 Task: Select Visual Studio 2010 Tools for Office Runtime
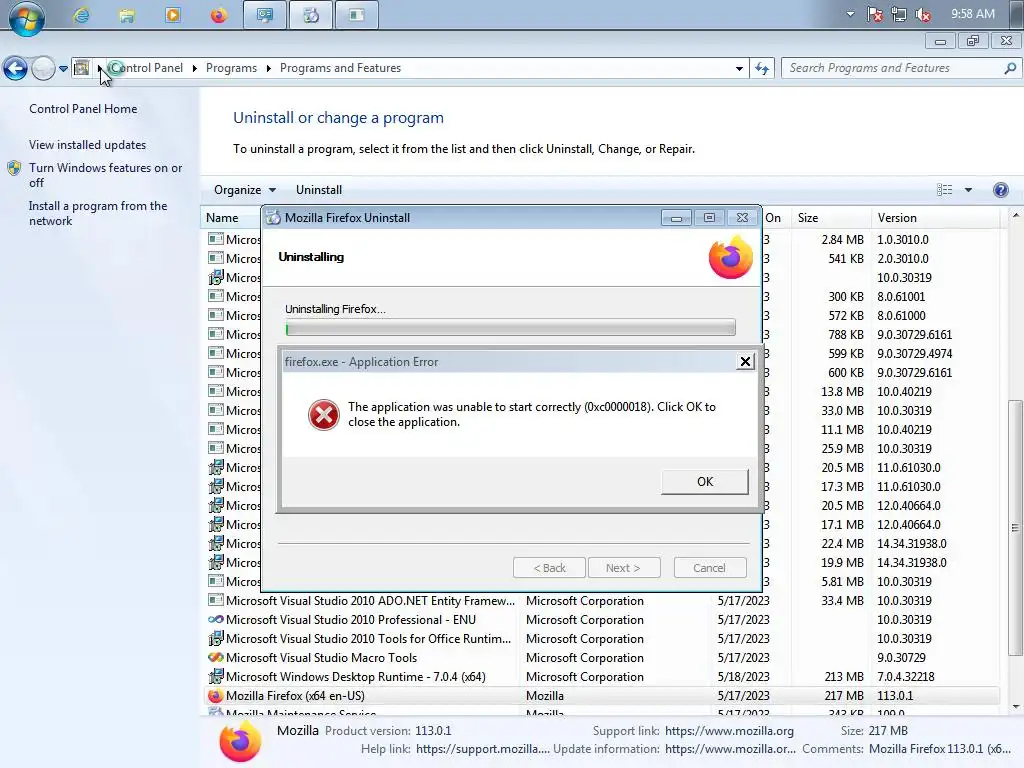(602, 639)
